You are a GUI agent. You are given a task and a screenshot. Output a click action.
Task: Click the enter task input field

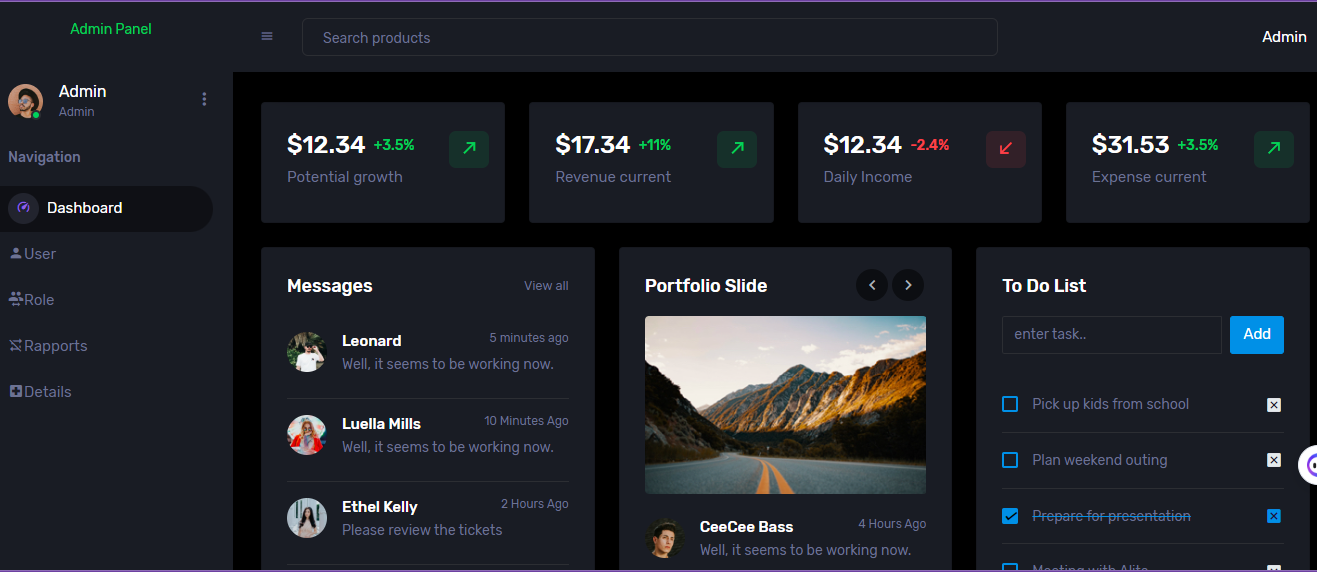(x=1112, y=335)
